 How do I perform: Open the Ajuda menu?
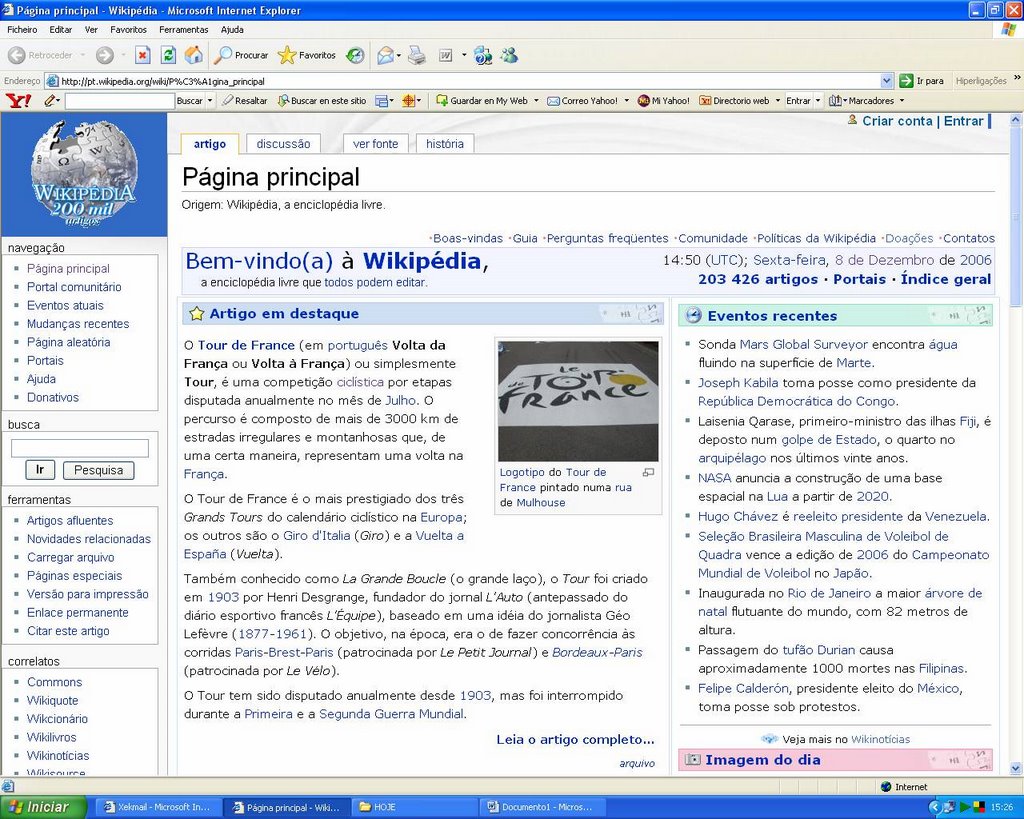click(232, 29)
